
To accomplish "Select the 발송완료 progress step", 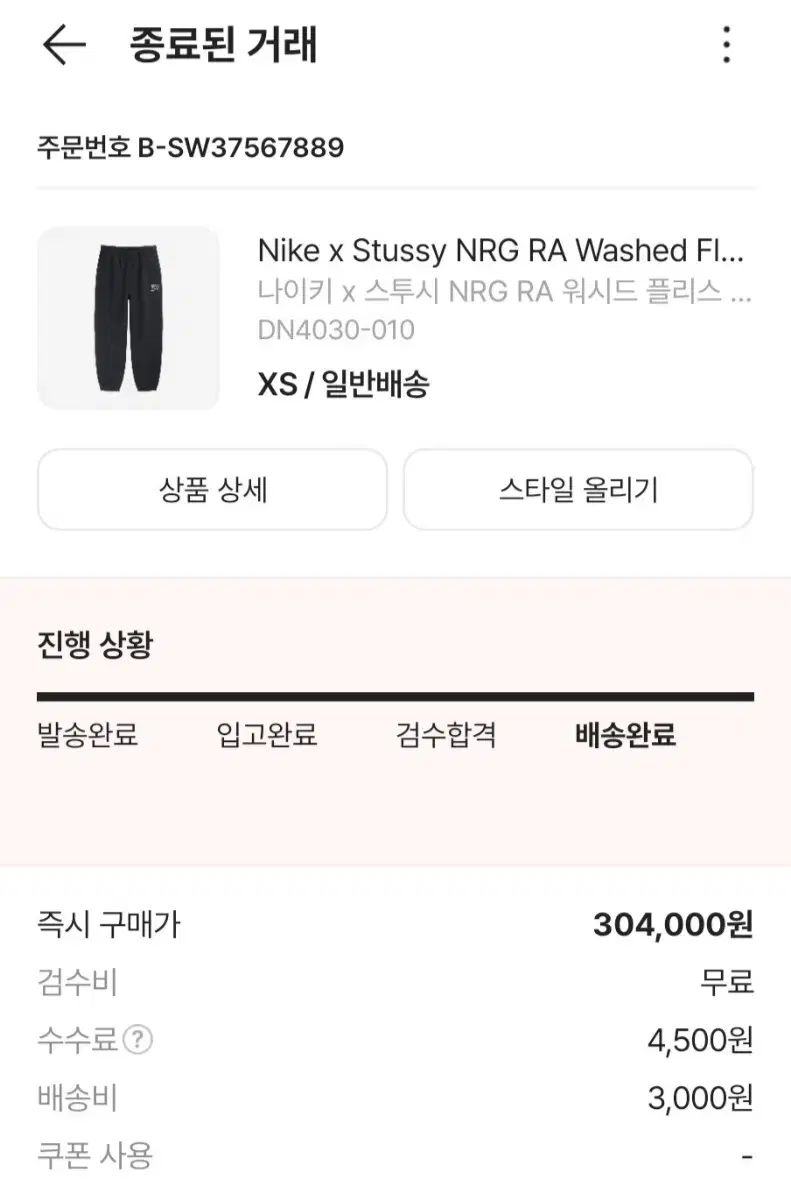I will (87, 736).
